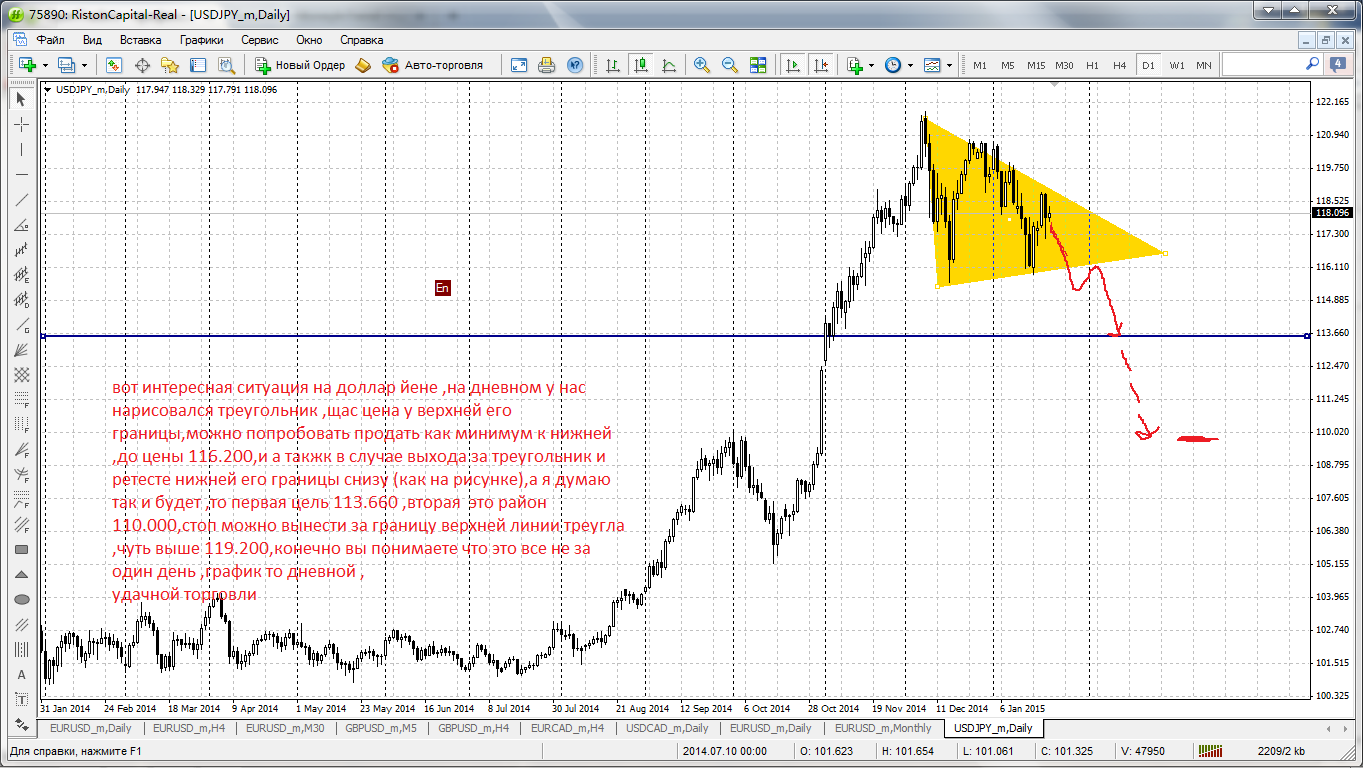Open the notifications chat icon showing 4
Image resolution: width=1363 pixels, height=768 pixels.
coord(1337,64)
